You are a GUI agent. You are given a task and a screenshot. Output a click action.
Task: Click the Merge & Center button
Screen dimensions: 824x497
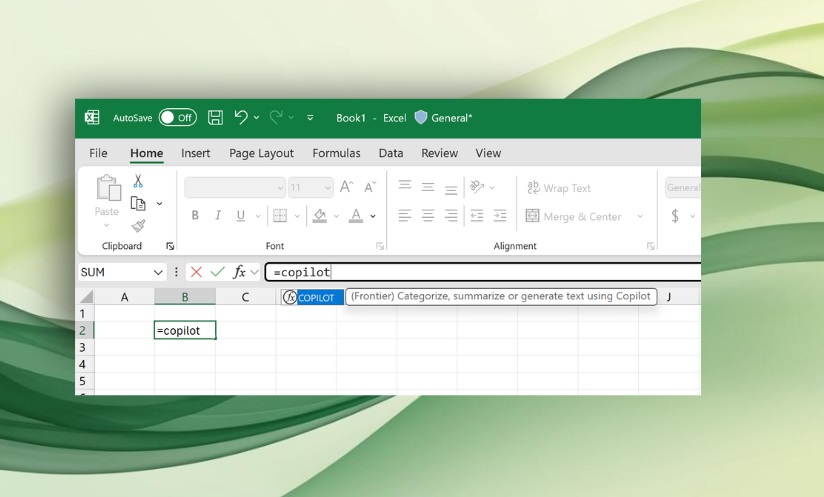tap(574, 216)
